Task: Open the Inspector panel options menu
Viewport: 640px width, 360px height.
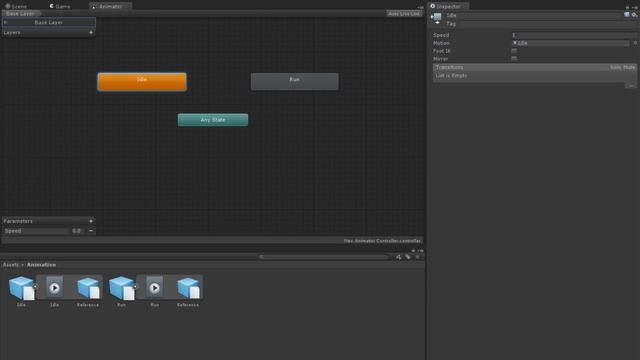Action: pyautogui.click(x=634, y=7)
